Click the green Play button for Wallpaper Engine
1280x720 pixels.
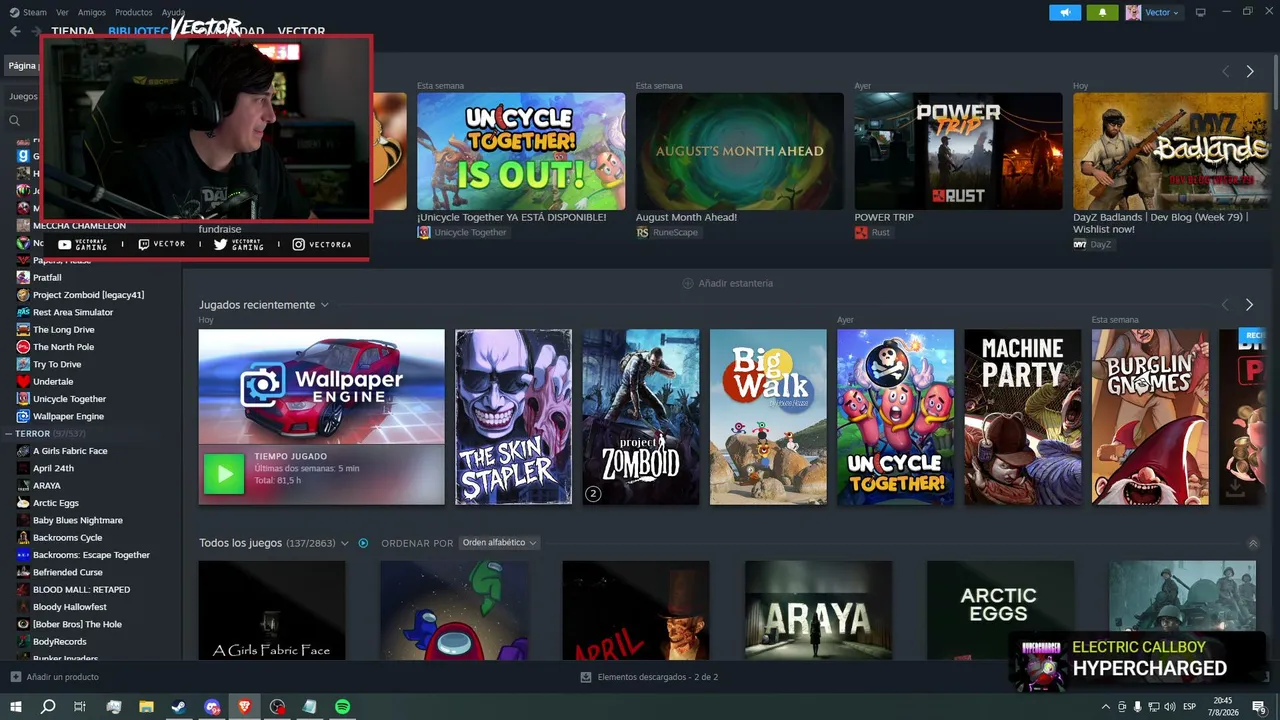point(224,474)
